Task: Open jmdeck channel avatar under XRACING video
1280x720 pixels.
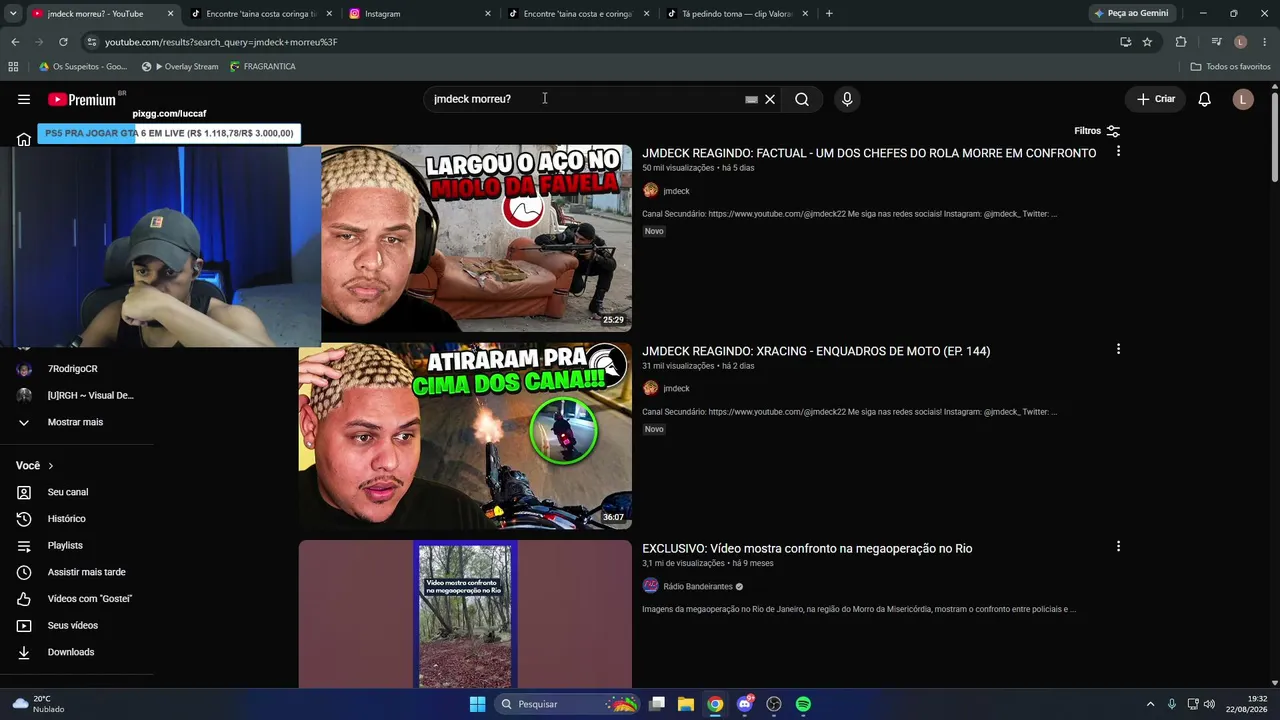Action: point(650,388)
